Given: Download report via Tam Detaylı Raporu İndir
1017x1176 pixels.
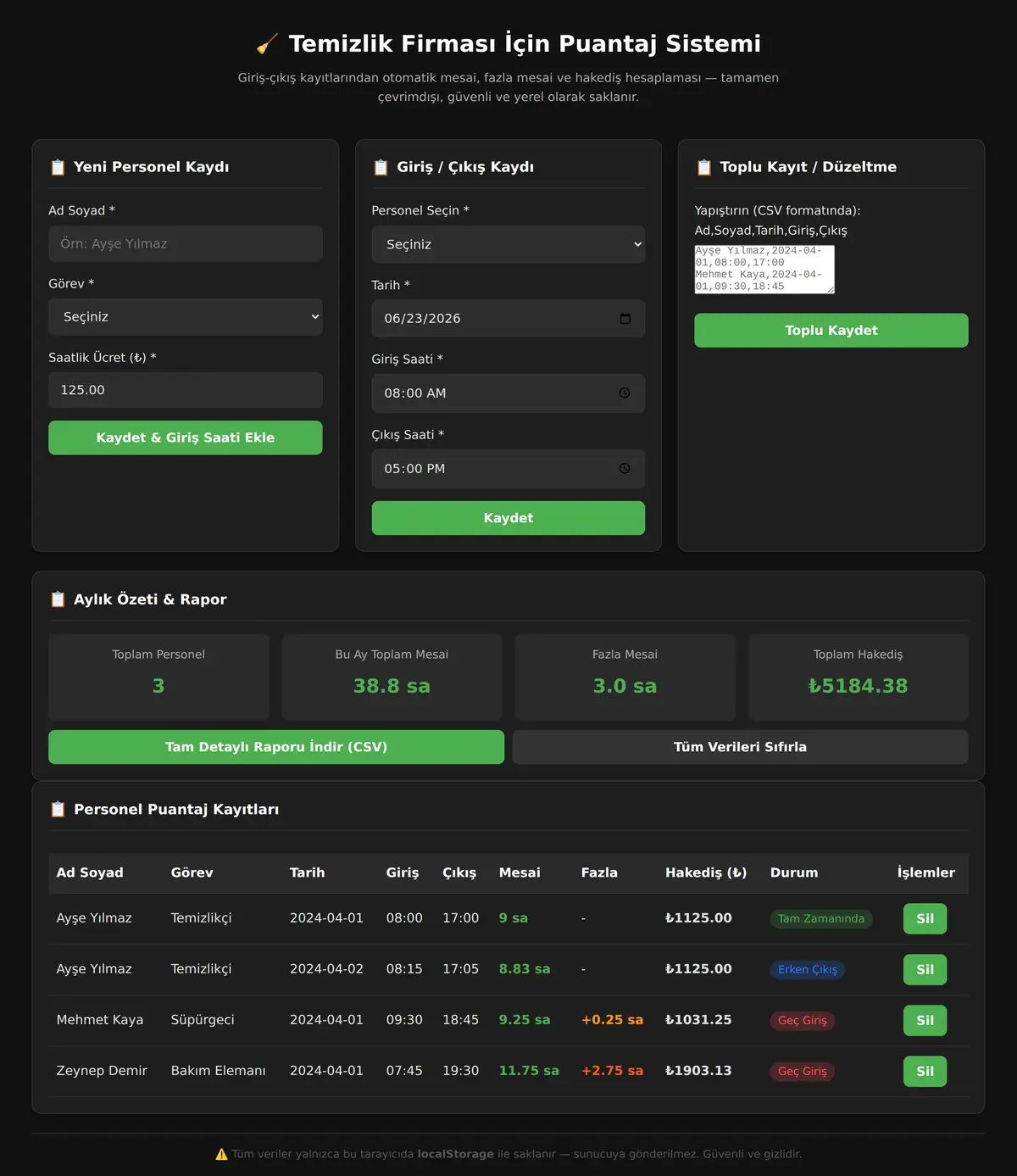Looking at the screenshot, I should coord(276,747).
